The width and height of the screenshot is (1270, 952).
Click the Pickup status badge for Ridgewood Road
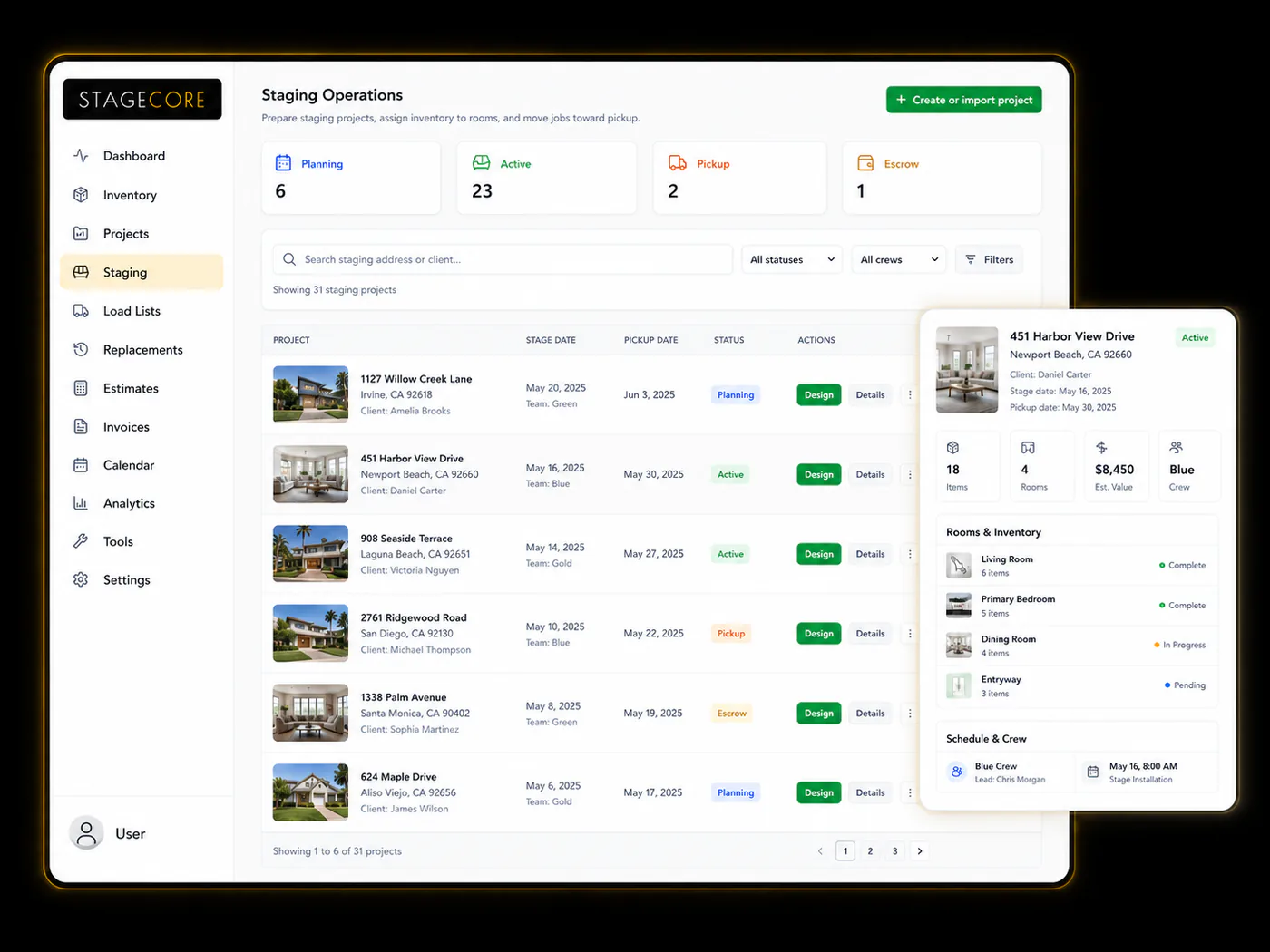pyautogui.click(x=731, y=634)
